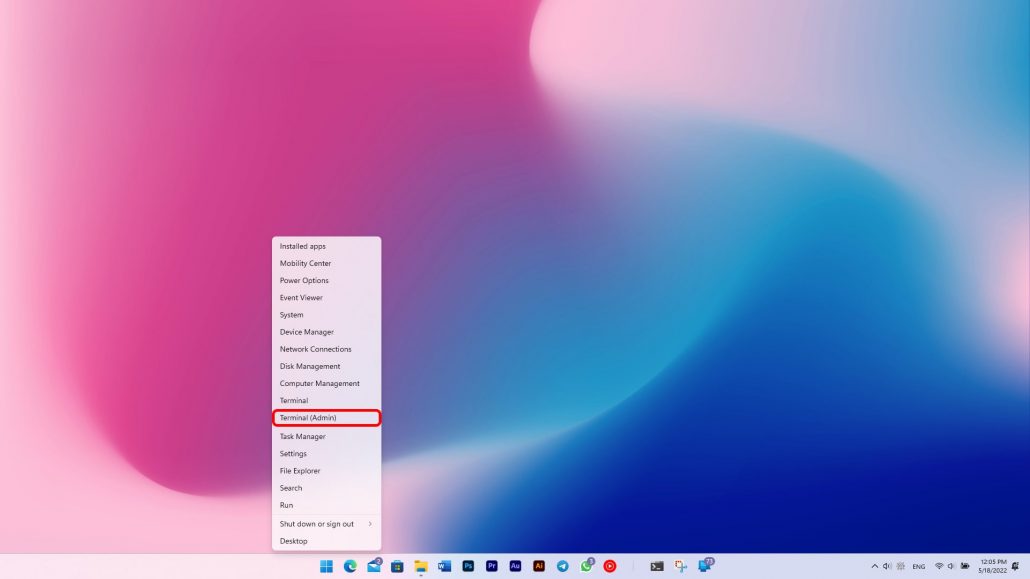The image size is (1030, 579).
Task: Click the Windows Start button
Action: [326, 566]
